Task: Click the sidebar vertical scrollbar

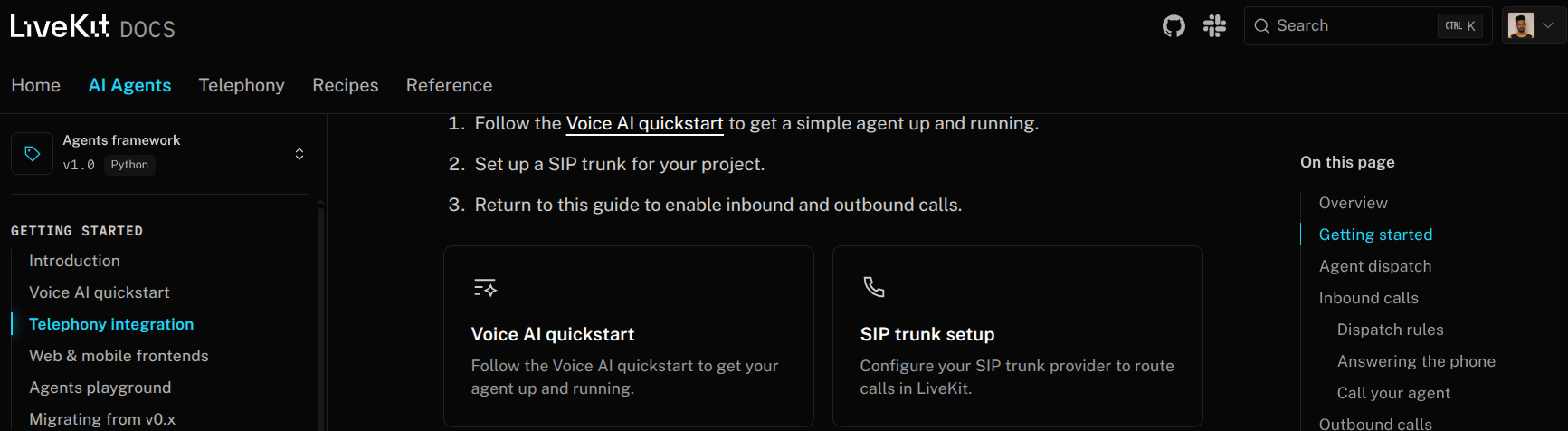Action: (x=320, y=317)
